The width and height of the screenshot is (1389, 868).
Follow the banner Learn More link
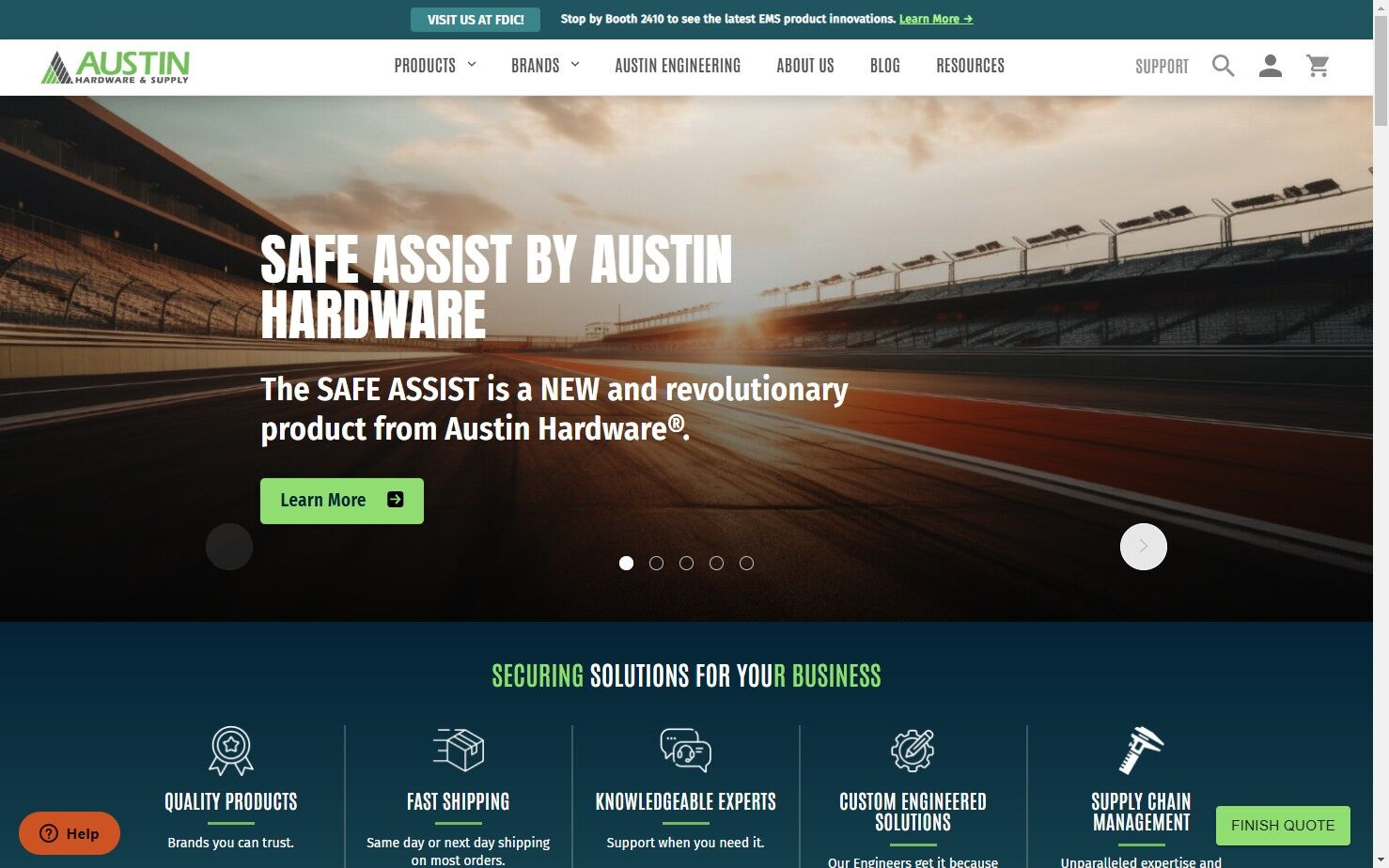(936, 19)
